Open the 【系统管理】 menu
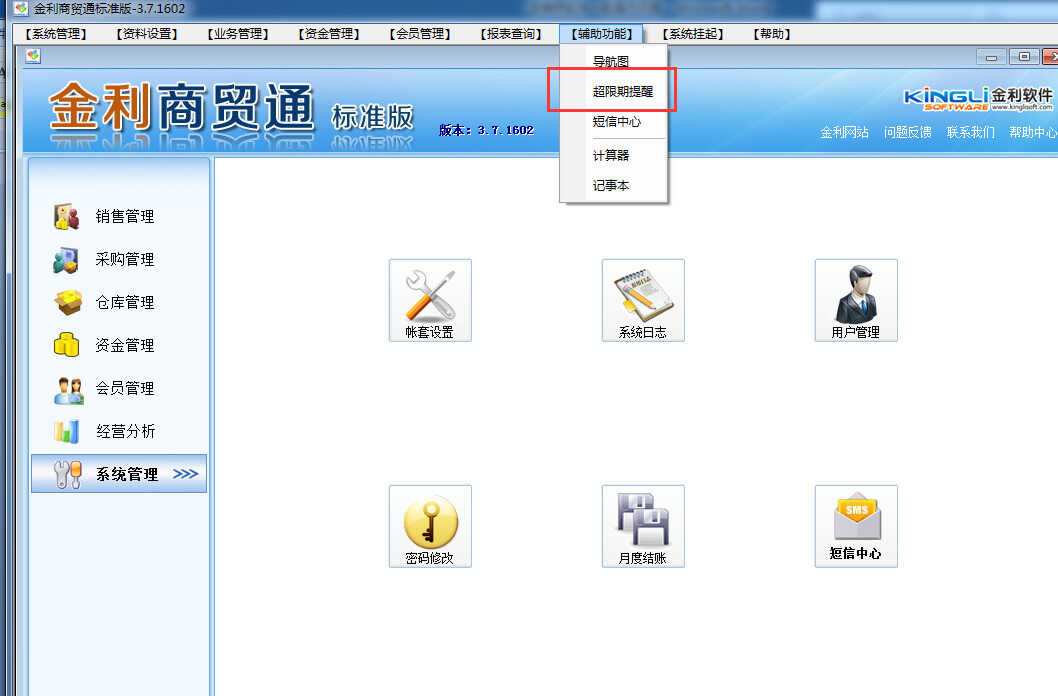The width and height of the screenshot is (1058, 696). click(x=56, y=34)
